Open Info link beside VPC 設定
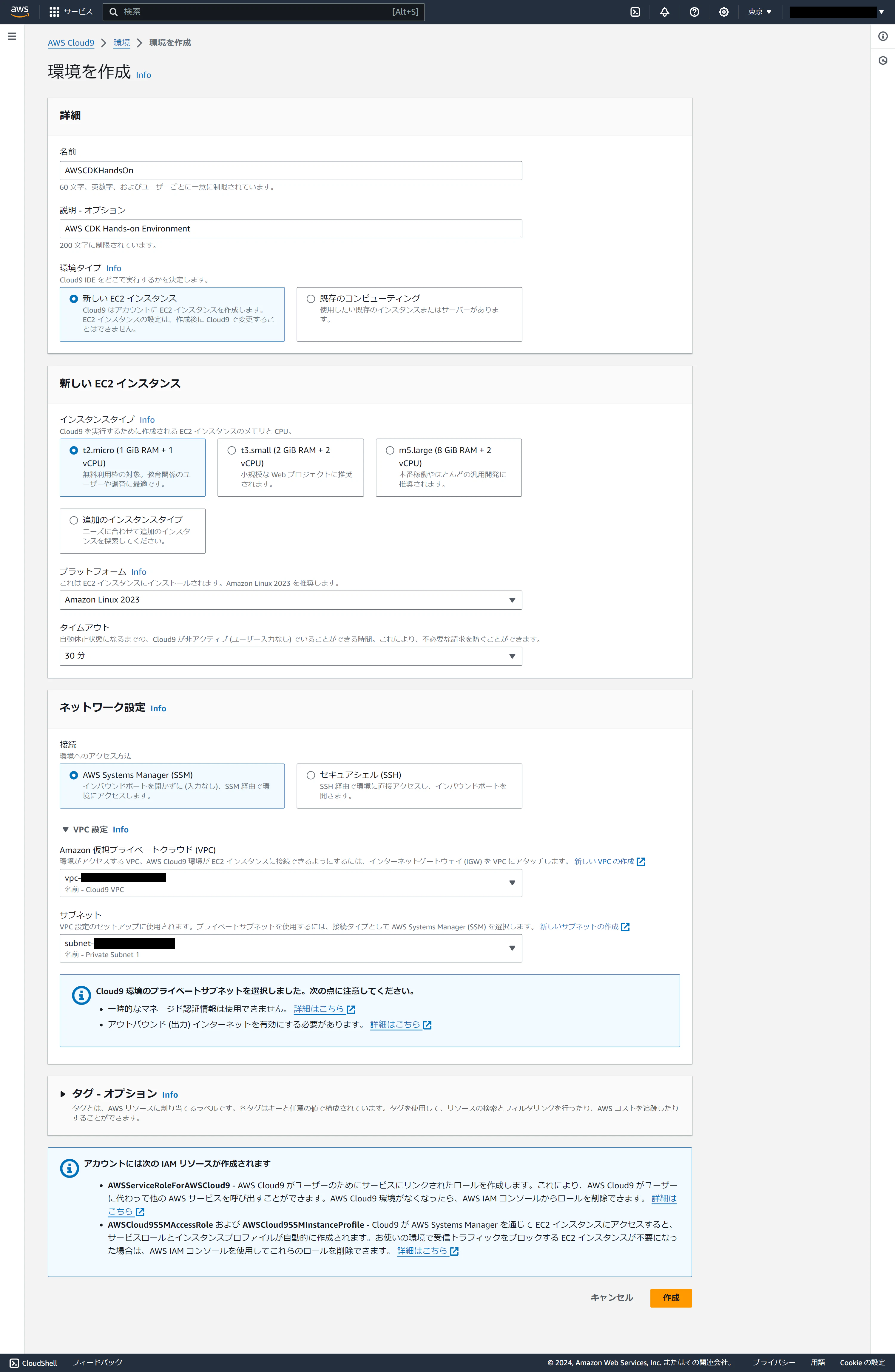 (x=121, y=829)
